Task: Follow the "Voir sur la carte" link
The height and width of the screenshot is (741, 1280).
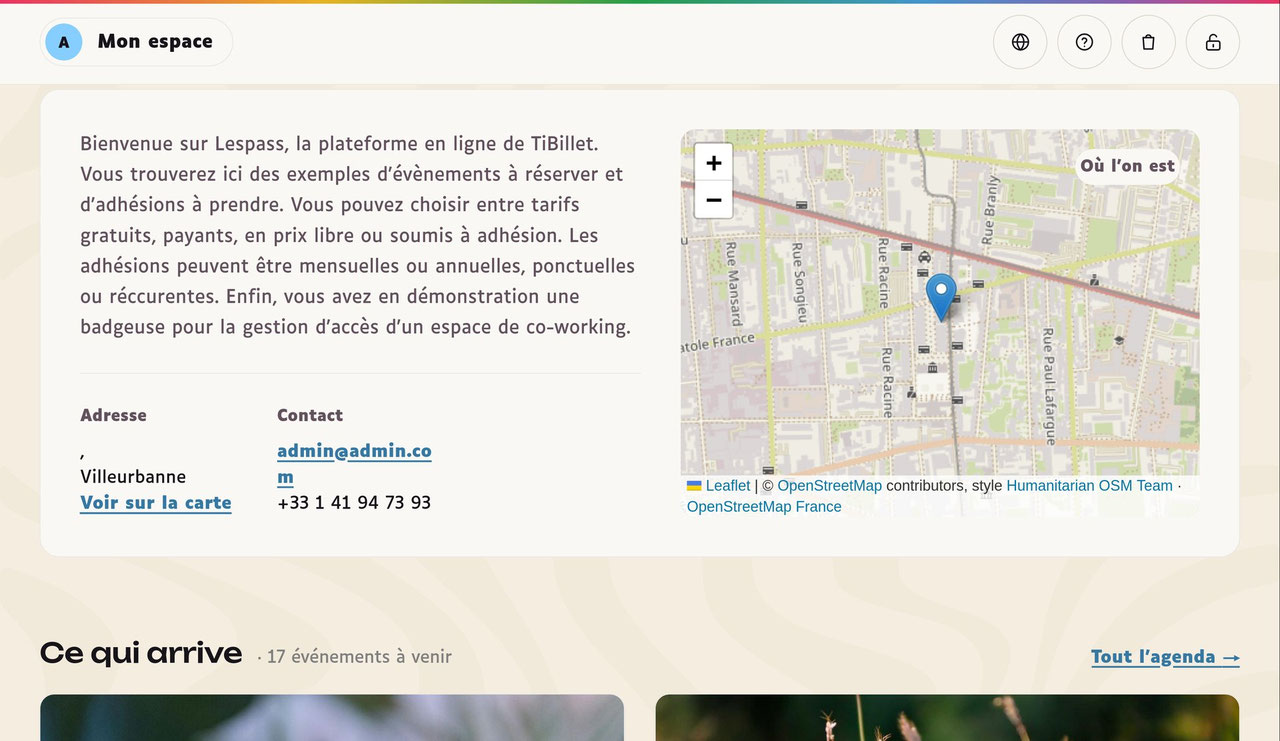Action: coord(156,503)
